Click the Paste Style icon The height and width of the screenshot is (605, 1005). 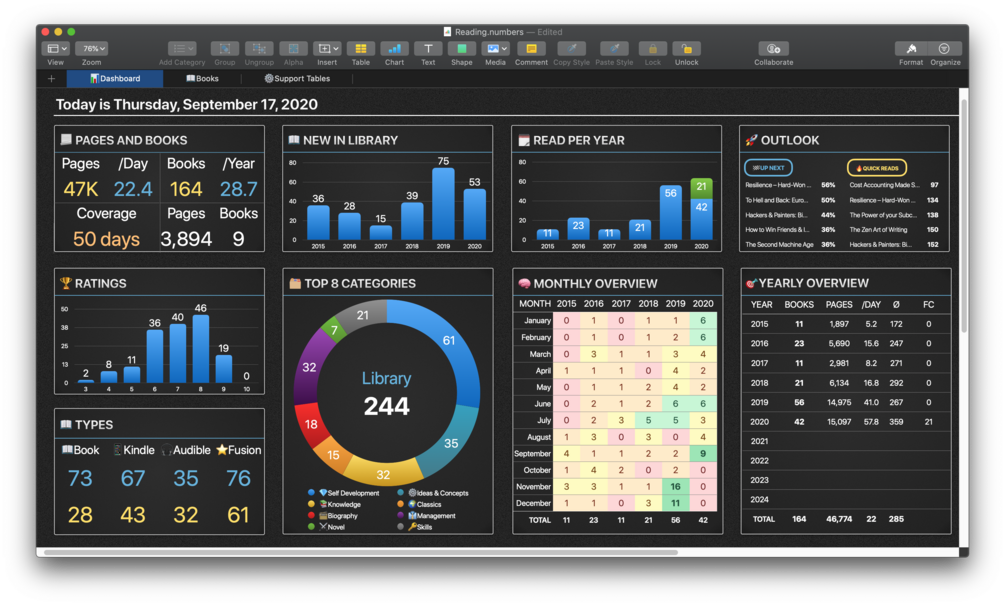click(x=614, y=49)
